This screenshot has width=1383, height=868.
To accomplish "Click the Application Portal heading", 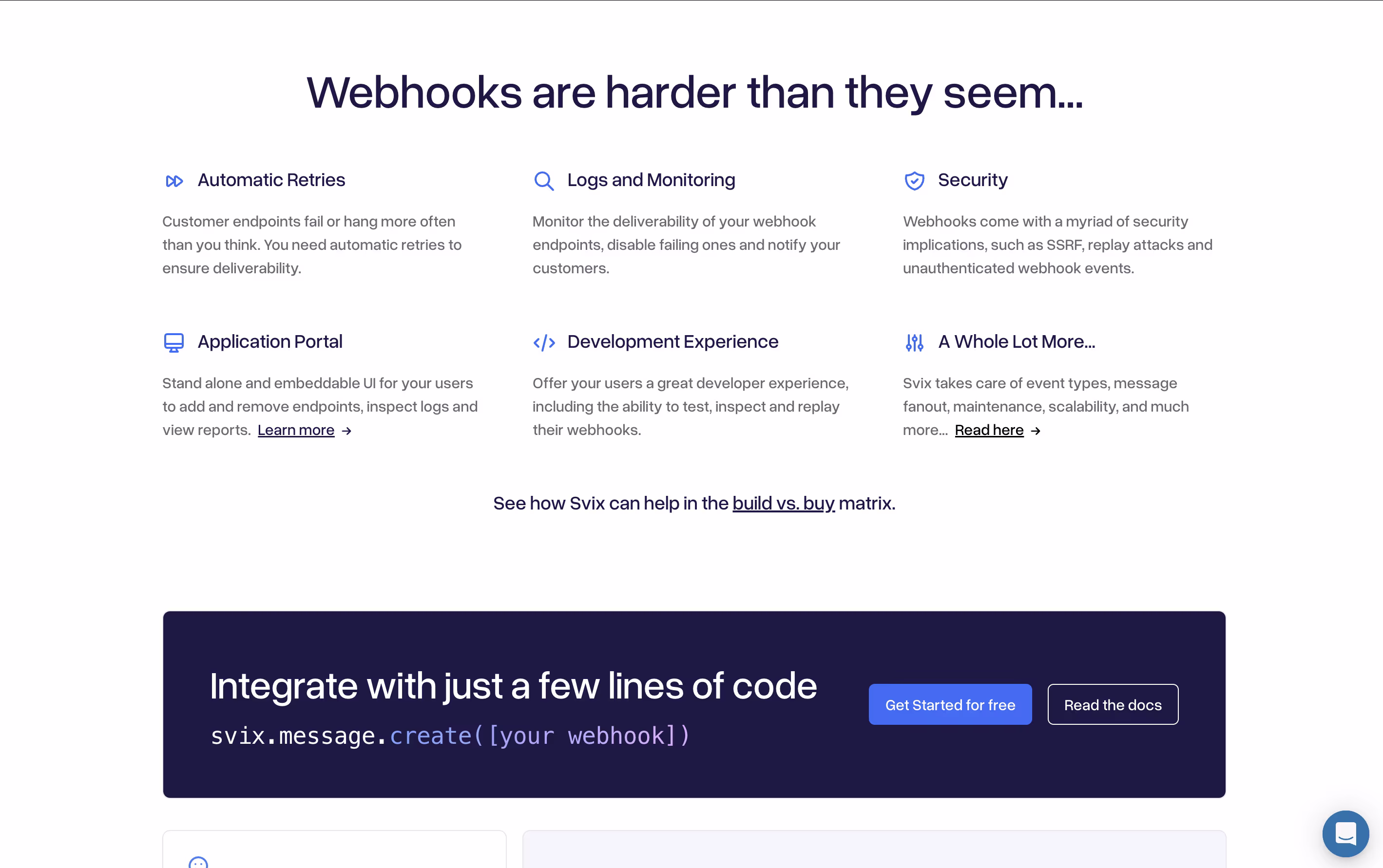I will tap(270, 342).
